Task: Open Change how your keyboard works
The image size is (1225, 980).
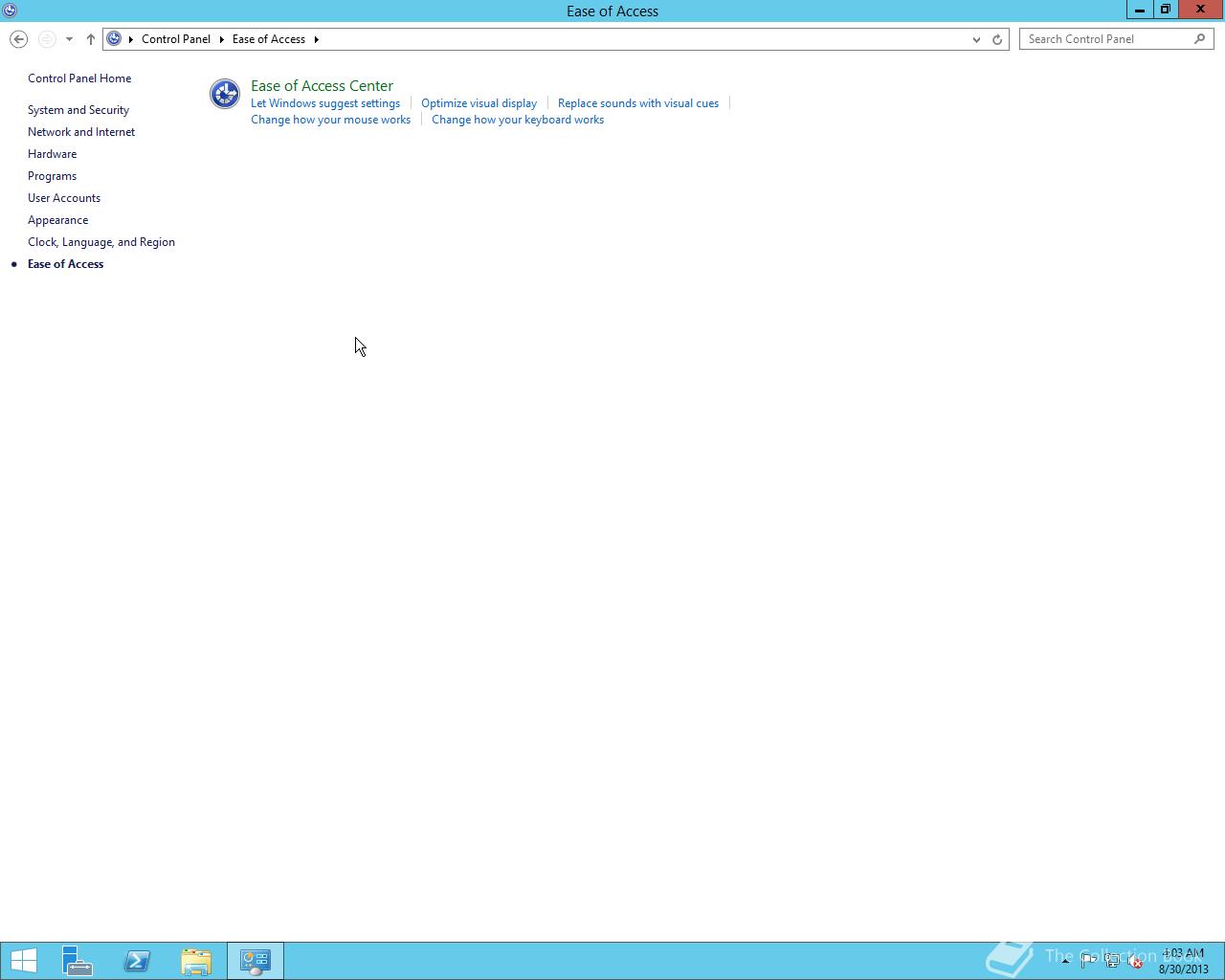Action: click(x=518, y=120)
